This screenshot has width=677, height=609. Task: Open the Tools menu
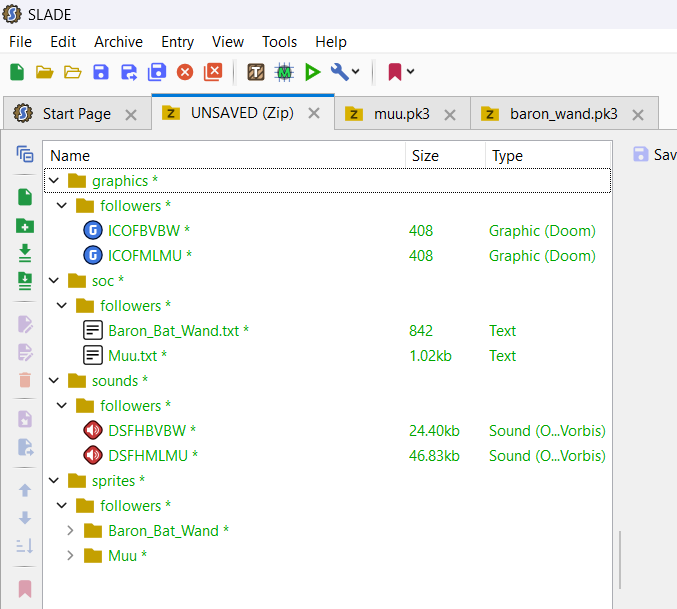279,42
